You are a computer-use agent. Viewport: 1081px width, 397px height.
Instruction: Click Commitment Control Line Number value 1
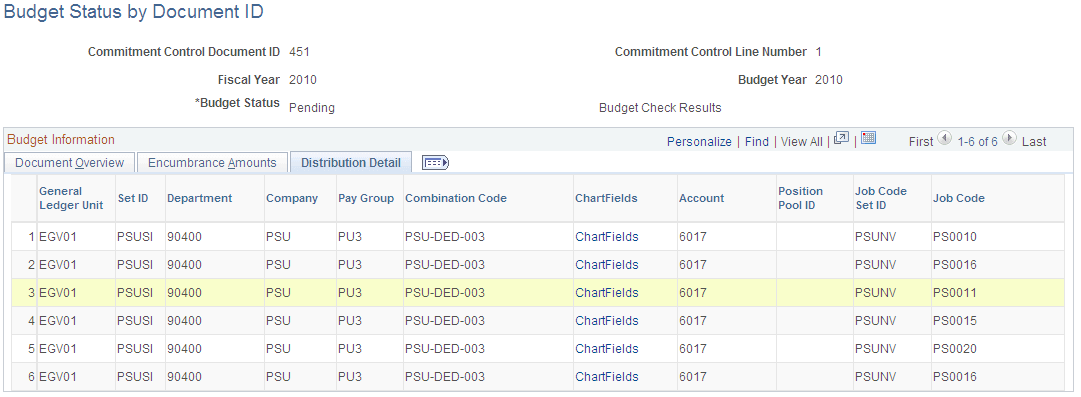818,52
